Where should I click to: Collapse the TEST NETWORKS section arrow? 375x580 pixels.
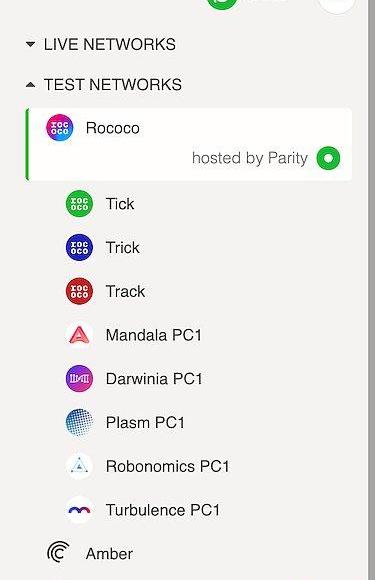click(30, 85)
